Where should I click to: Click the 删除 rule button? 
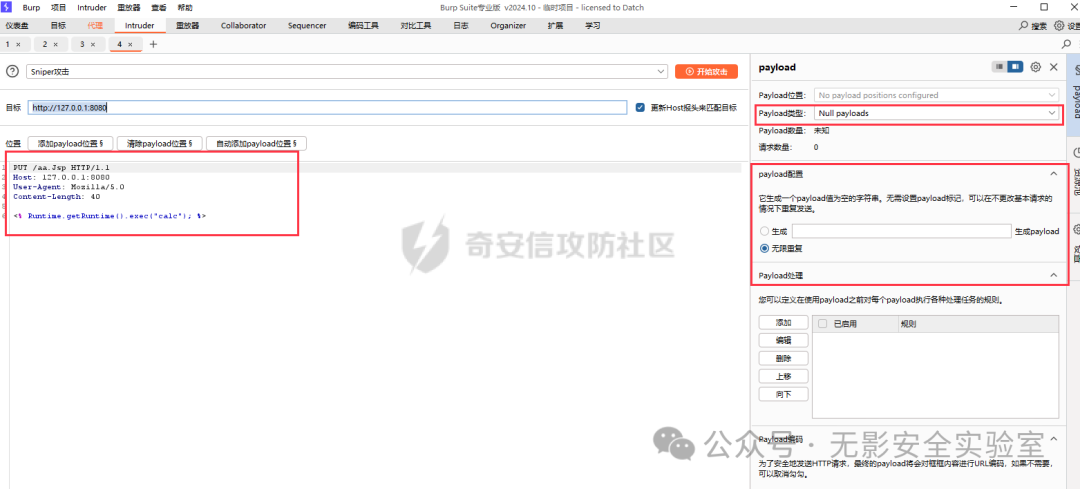pos(783,358)
